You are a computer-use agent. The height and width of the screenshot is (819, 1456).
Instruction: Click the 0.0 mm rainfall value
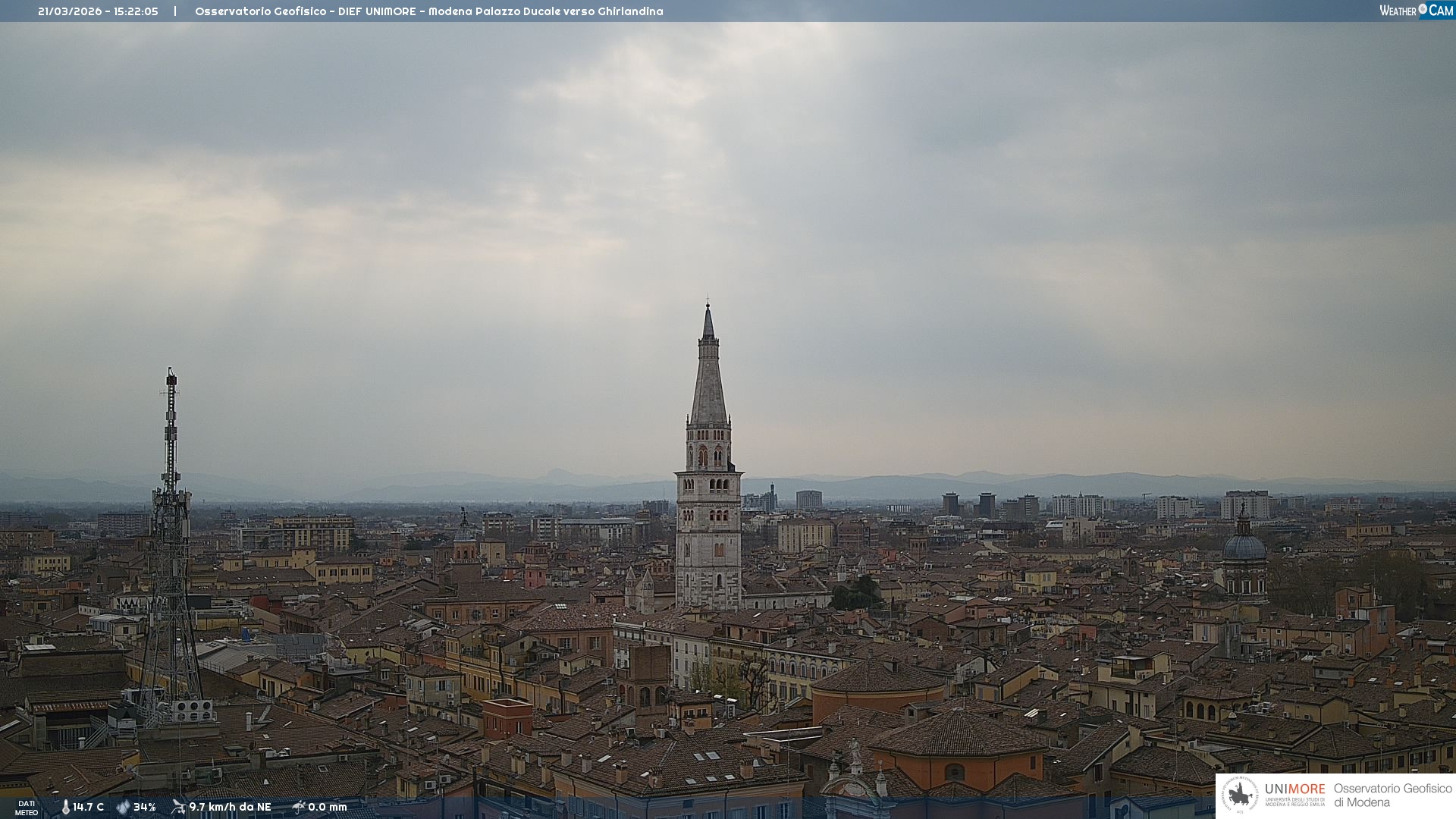[x=327, y=807]
